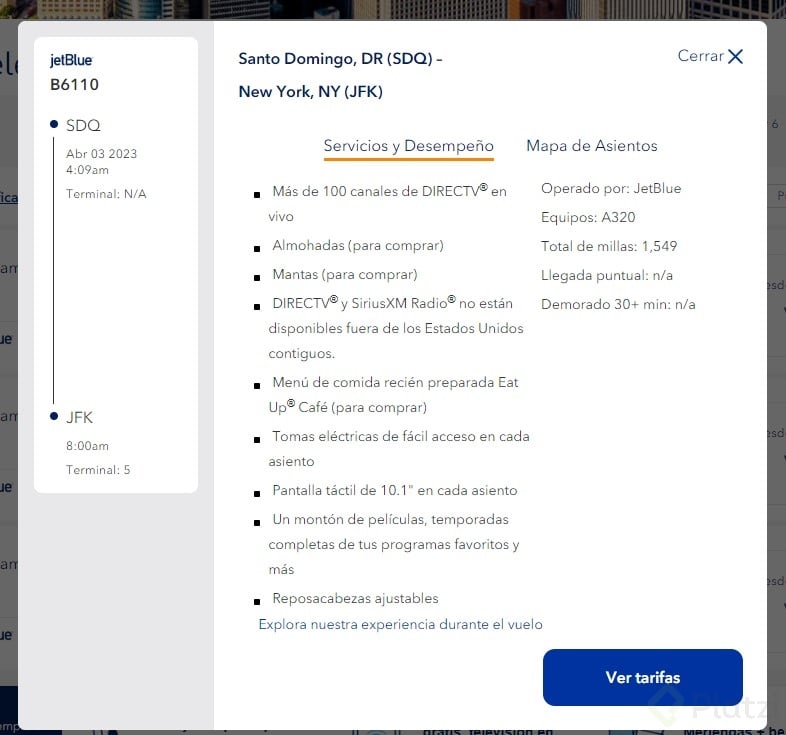Click Terminal: N/A under SDQ

106,194
